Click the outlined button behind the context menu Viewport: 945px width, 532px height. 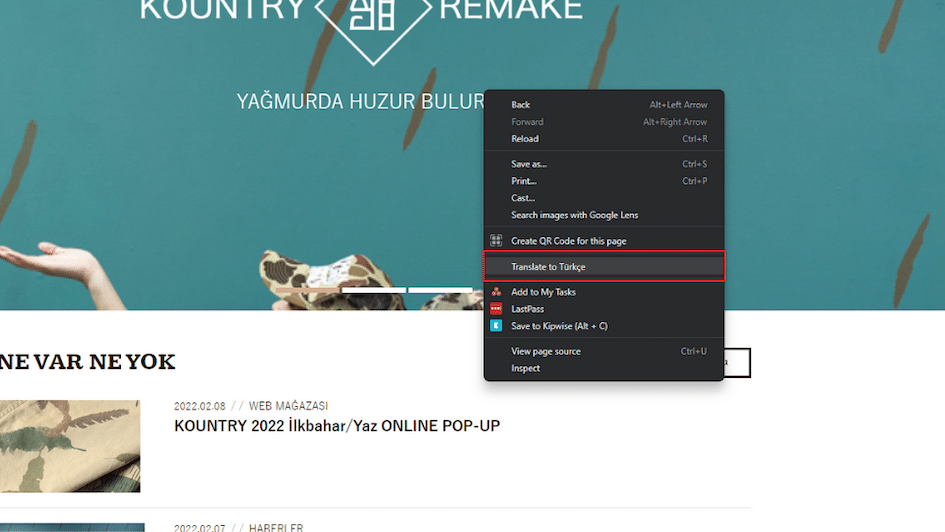click(736, 363)
